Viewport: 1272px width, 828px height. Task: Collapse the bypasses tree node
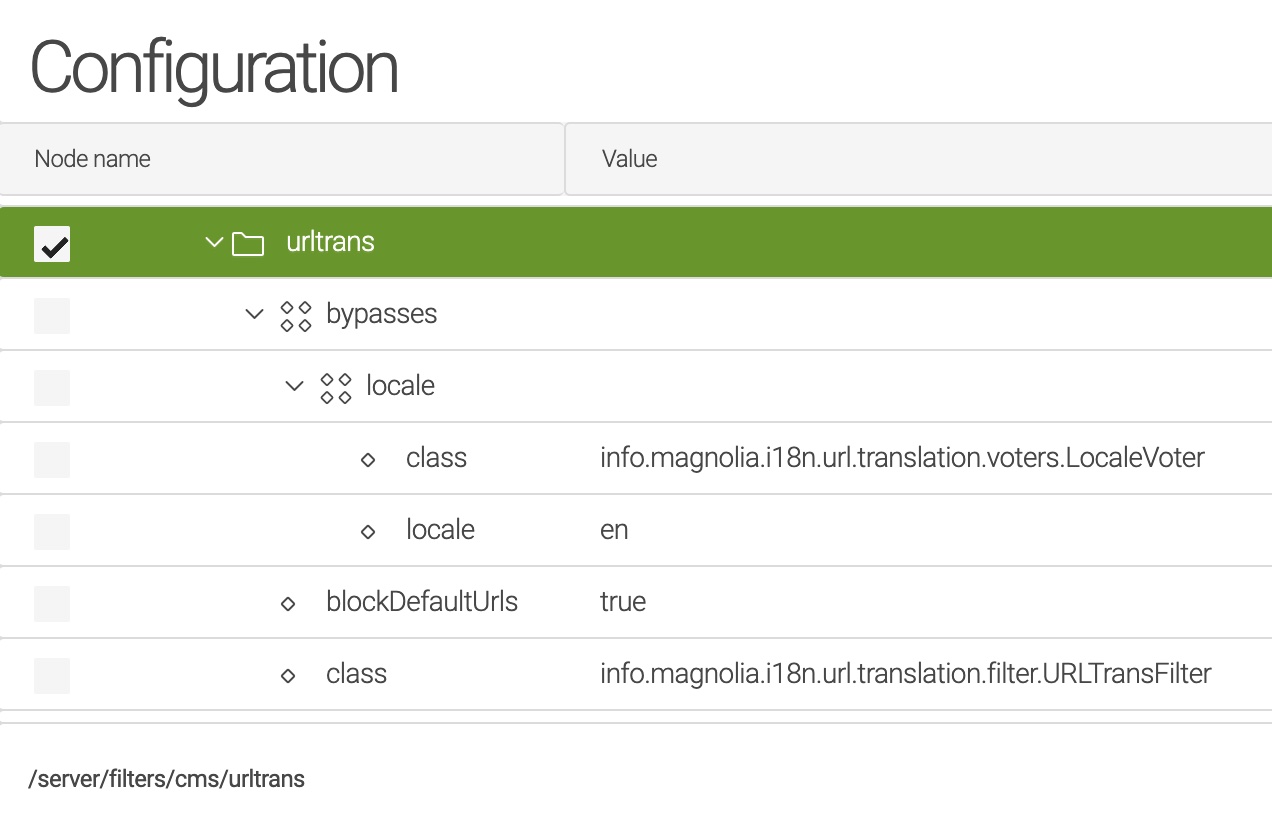click(253, 313)
